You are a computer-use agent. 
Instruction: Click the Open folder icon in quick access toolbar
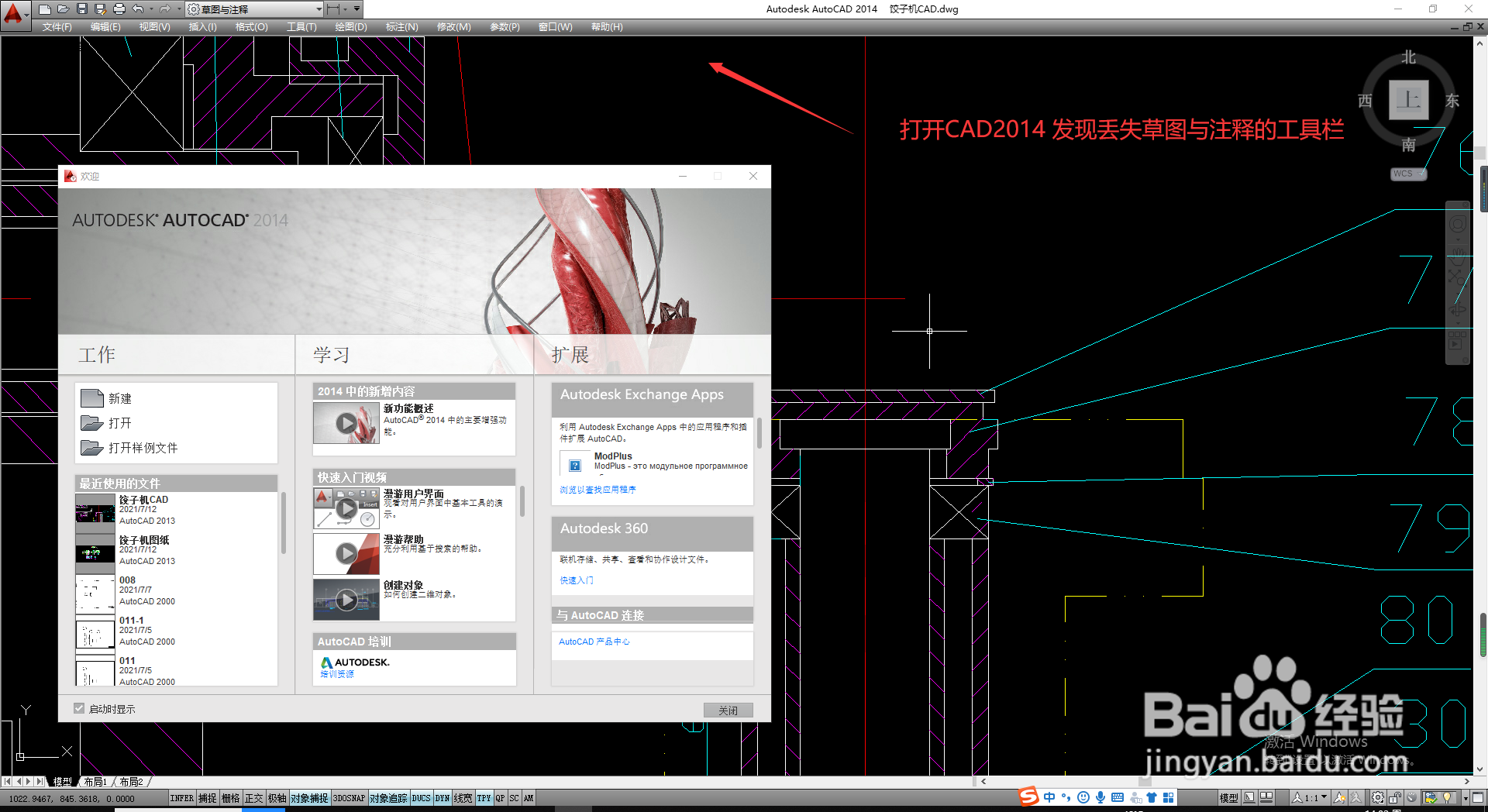click(64, 9)
